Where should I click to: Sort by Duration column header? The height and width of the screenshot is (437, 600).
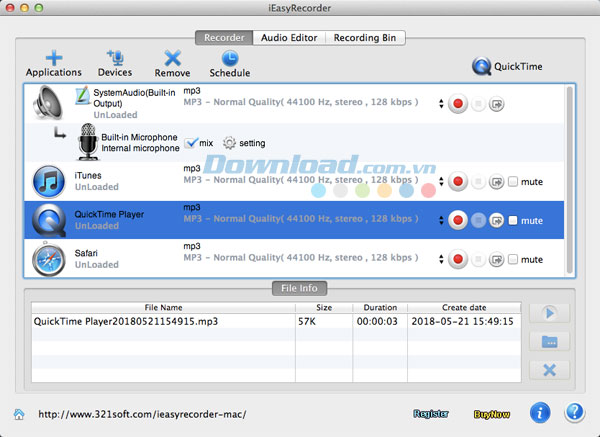(x=380, y=308)
